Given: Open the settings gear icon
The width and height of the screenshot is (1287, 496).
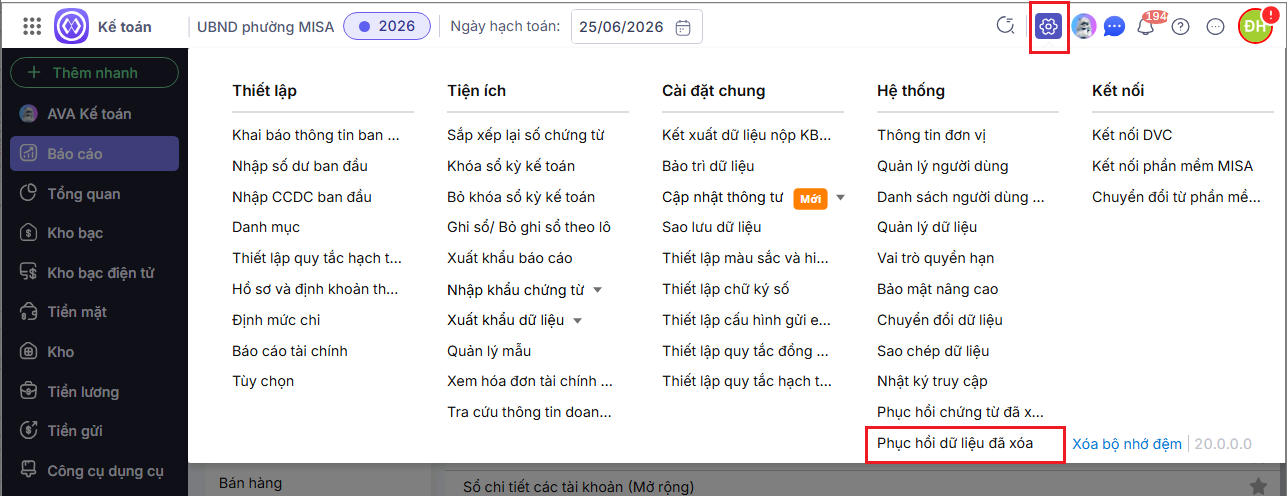Looking at the screenshot, I should (x=1048, y=27).
